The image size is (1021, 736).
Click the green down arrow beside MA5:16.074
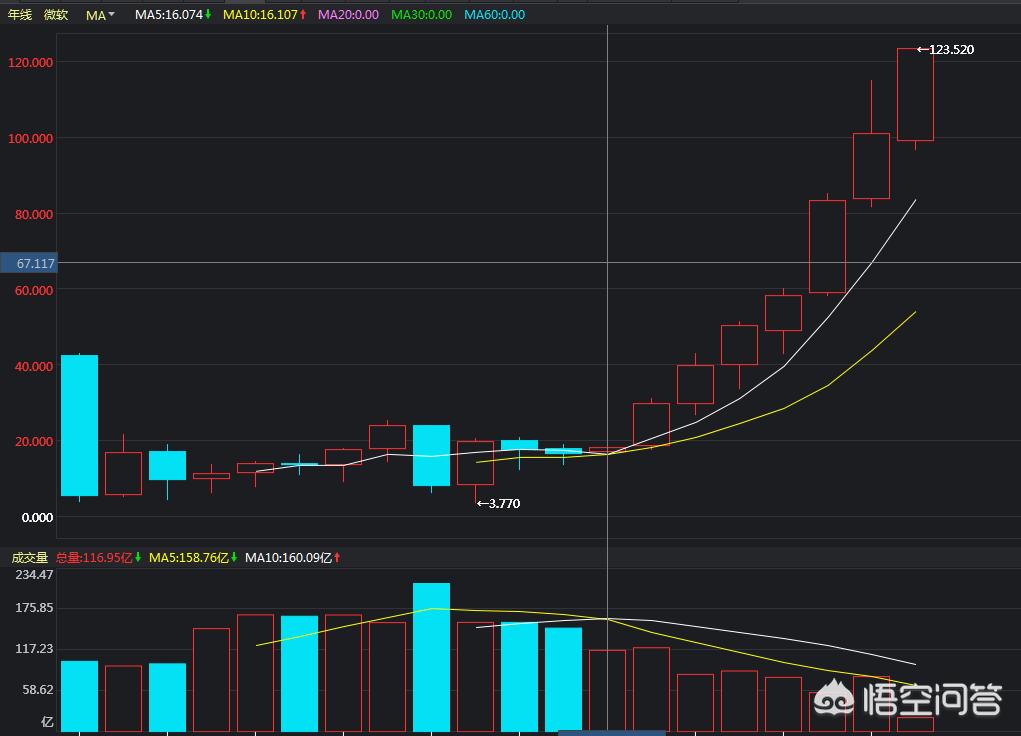pyautogui.click(x=208, y=15)
